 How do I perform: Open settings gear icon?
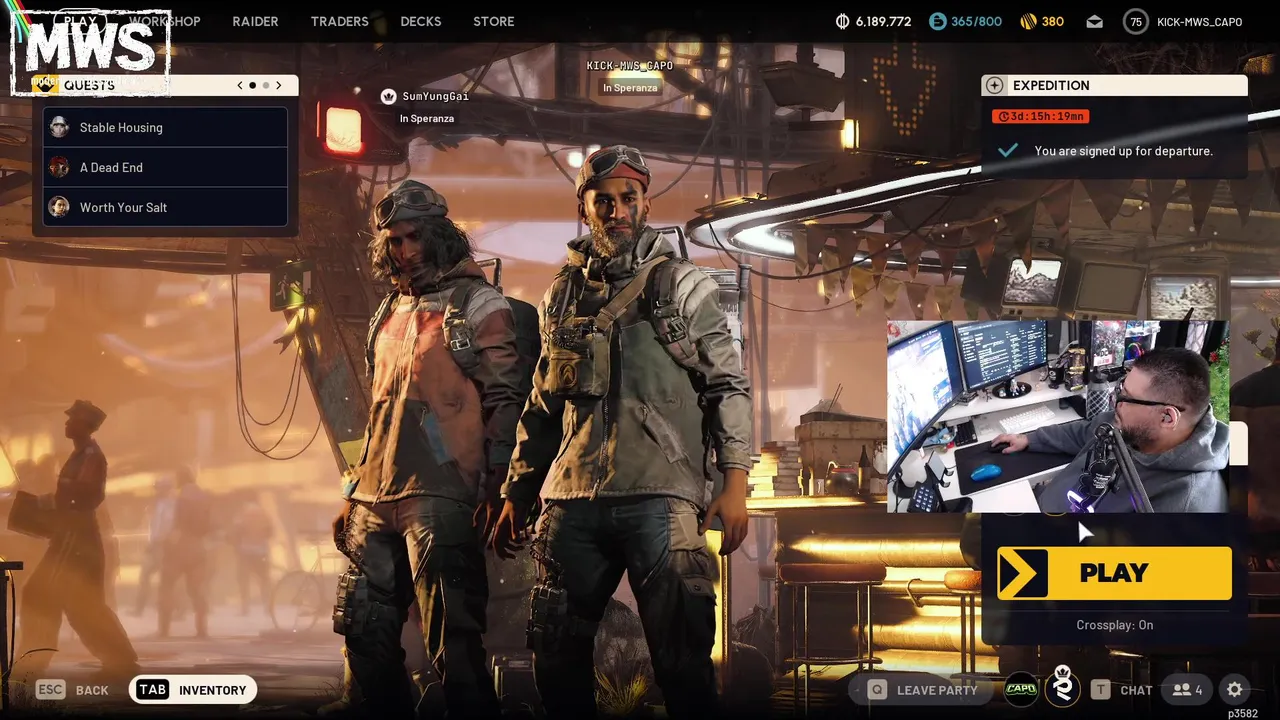[x=1235, y=690]
